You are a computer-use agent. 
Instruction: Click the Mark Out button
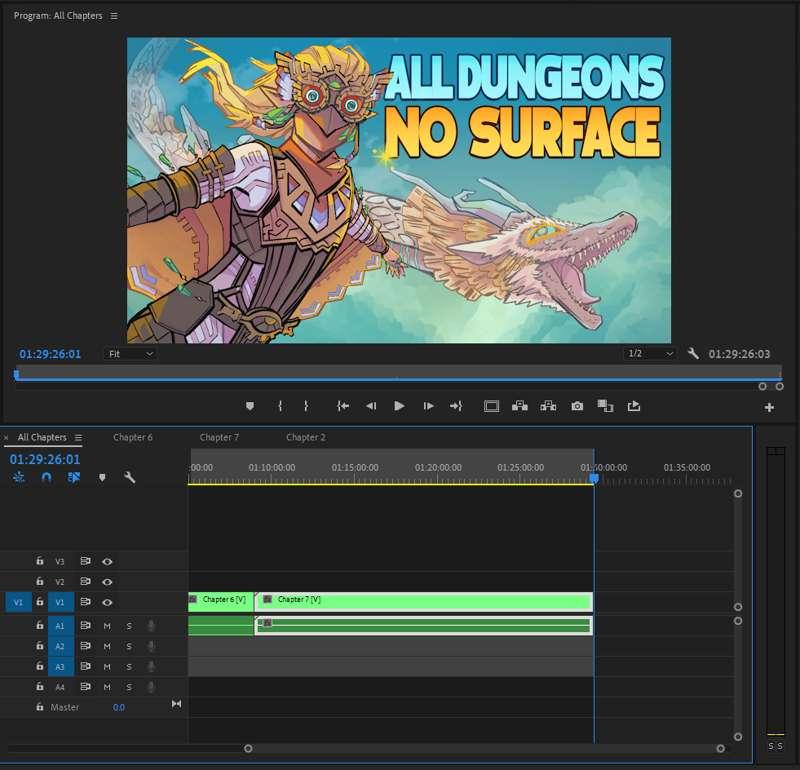pyautogui.click(x=306, y=406)
